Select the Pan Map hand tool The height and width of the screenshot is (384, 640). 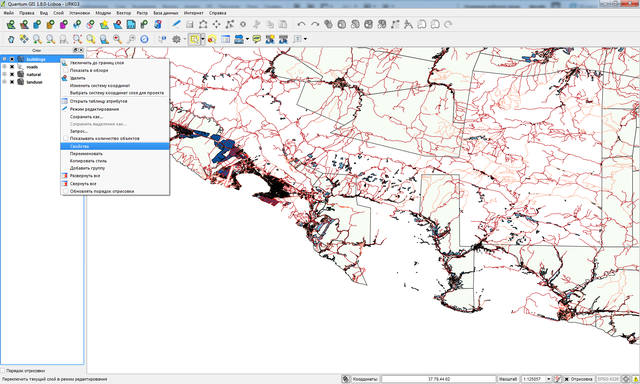11,39
